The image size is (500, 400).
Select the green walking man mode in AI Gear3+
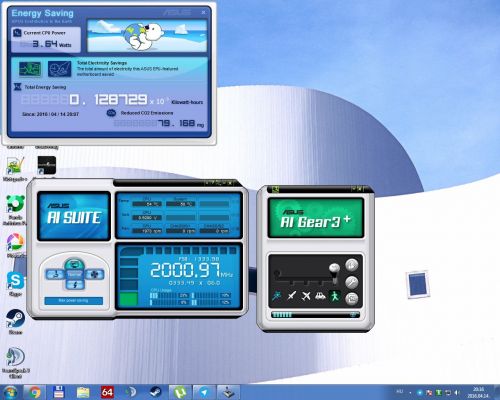[335, 296]
